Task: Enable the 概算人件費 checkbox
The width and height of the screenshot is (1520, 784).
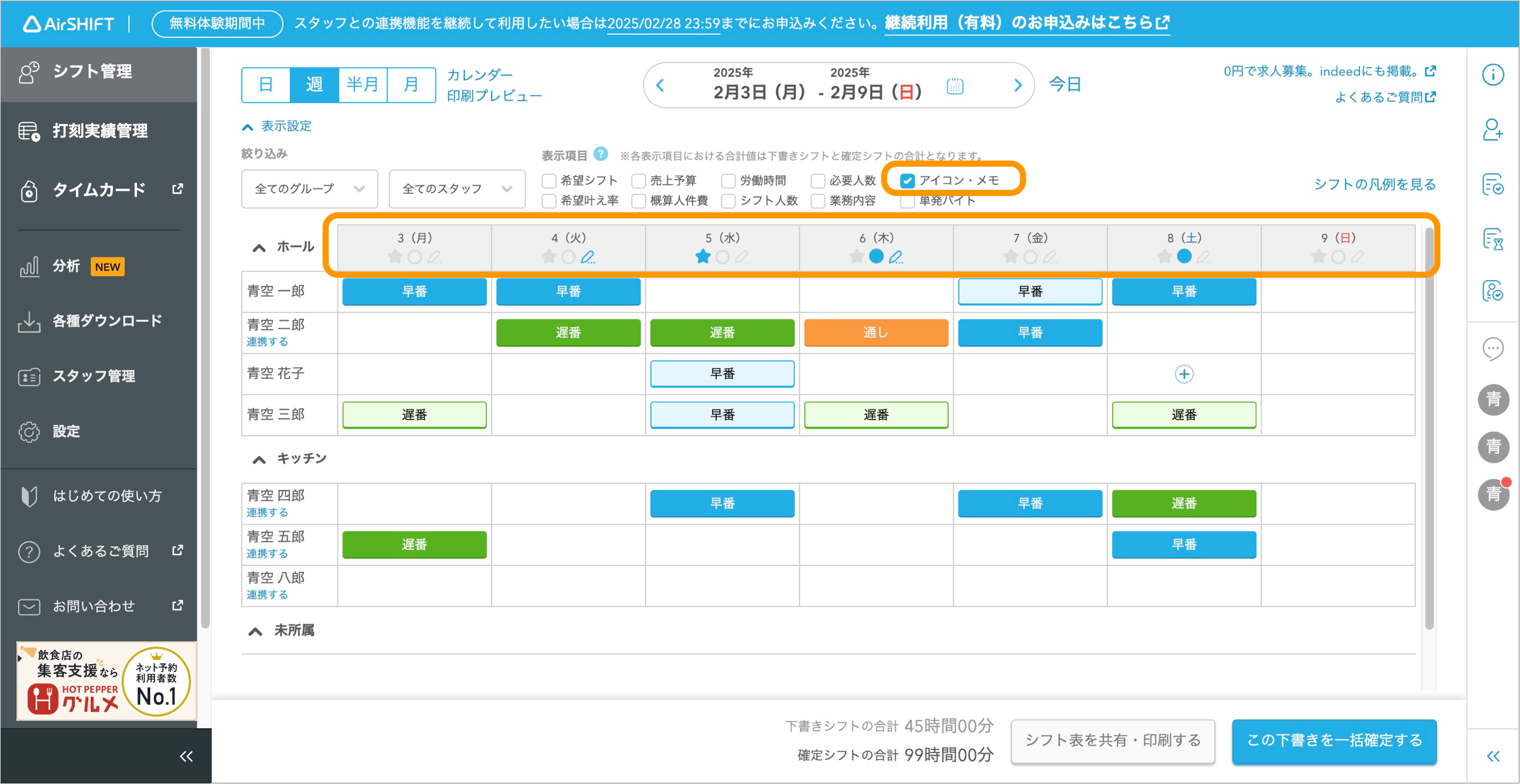Action: tap(638, 201)
